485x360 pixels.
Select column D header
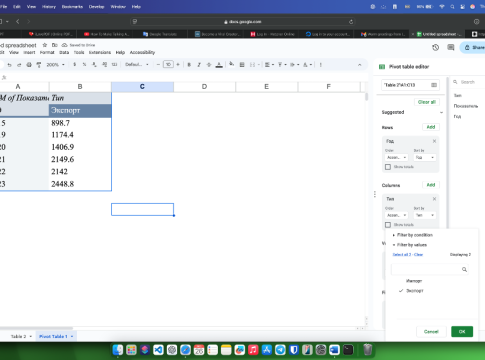204,87
